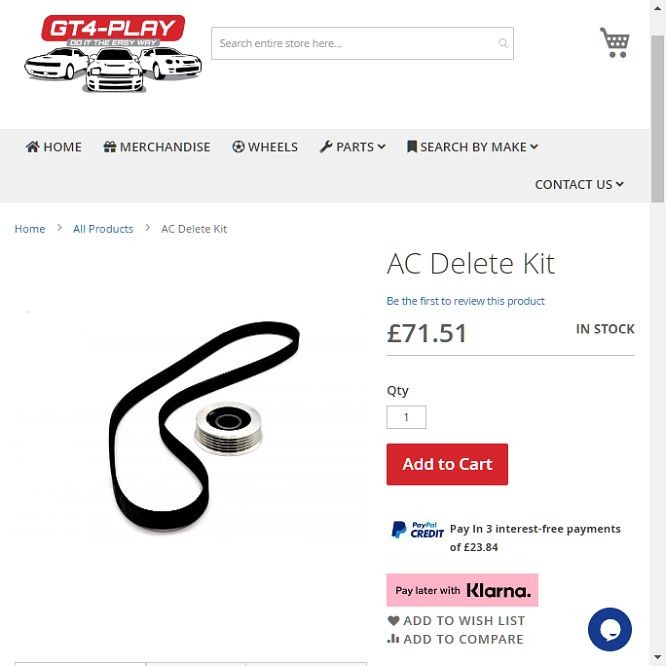Viewport: 666px width, 666px height.
Task: Expand the Parts dropdown menu
Action: point(353,147)
